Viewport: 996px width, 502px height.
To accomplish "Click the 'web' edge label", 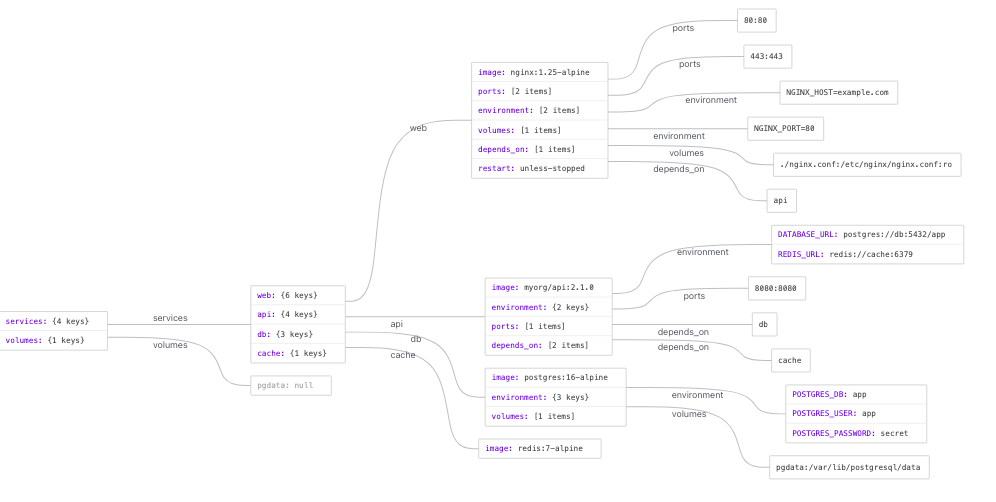I will [418, 128].
